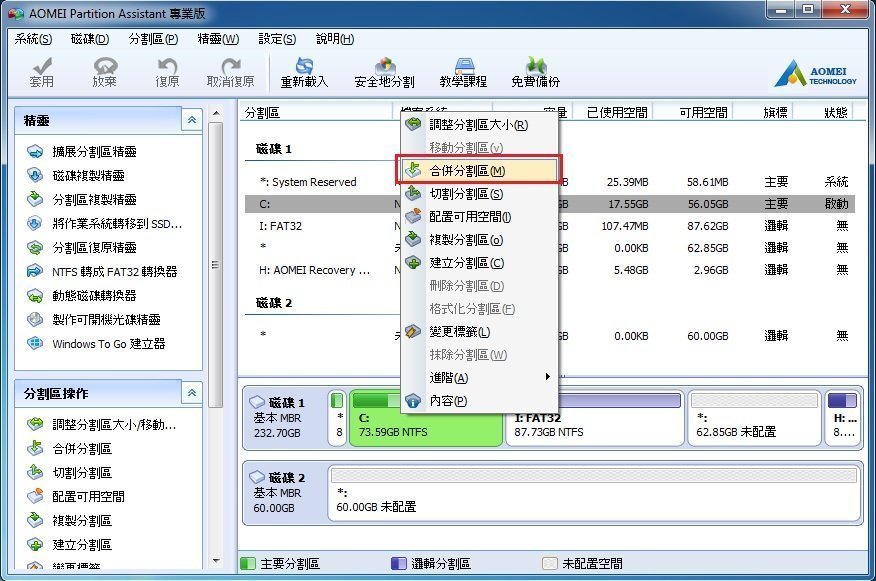
Task: Choose 配置可用空間 in the context menu
Action: 479,217
